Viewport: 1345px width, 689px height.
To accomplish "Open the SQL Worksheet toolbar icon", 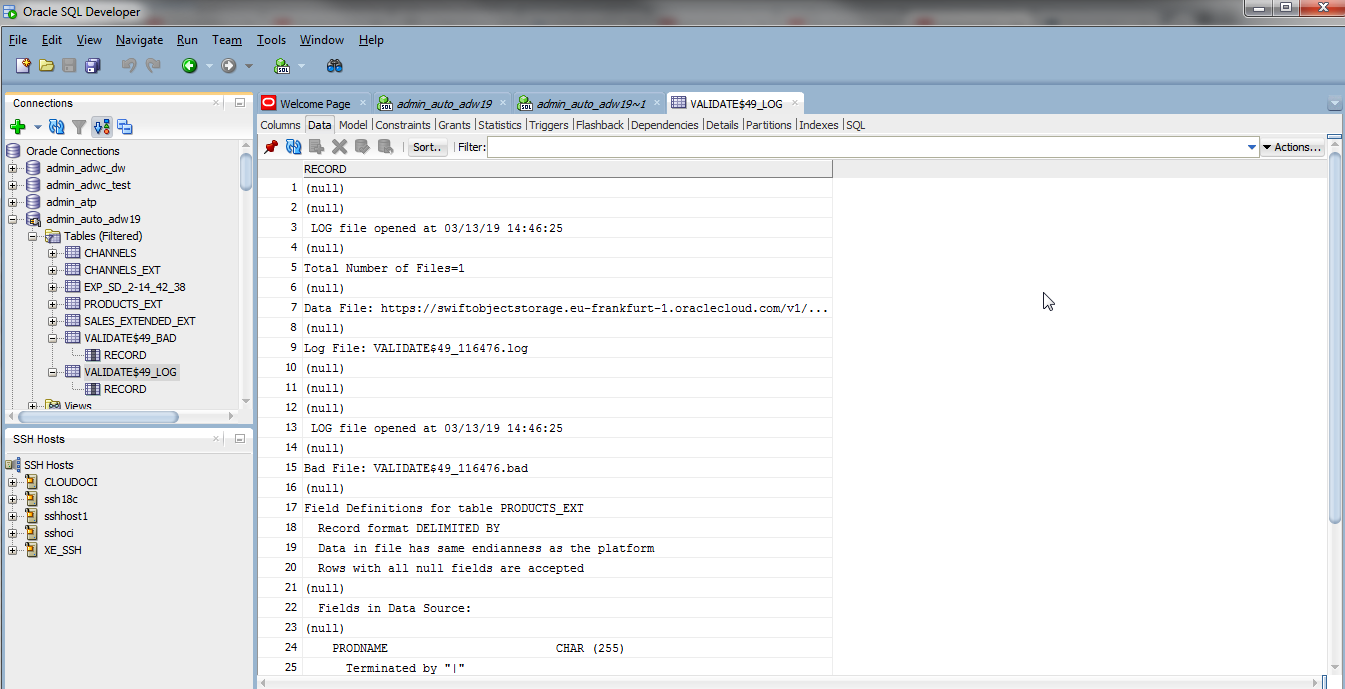I will point(282,66).
